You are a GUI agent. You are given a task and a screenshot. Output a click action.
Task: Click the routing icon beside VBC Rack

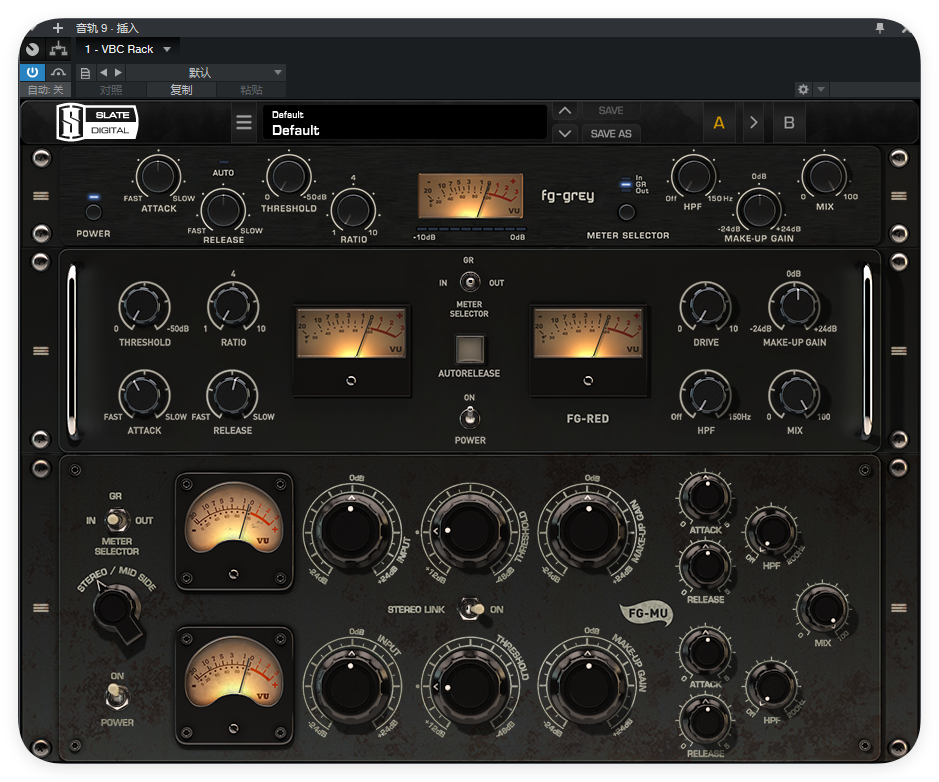(58, 49)
